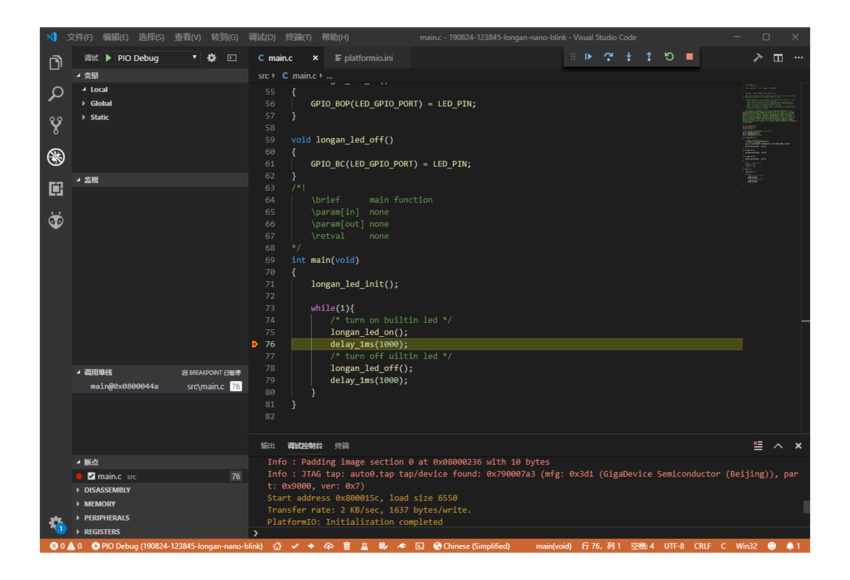Expand the PERIPHERALS section
Screen dimensions: 850x580
coord(107,518)
